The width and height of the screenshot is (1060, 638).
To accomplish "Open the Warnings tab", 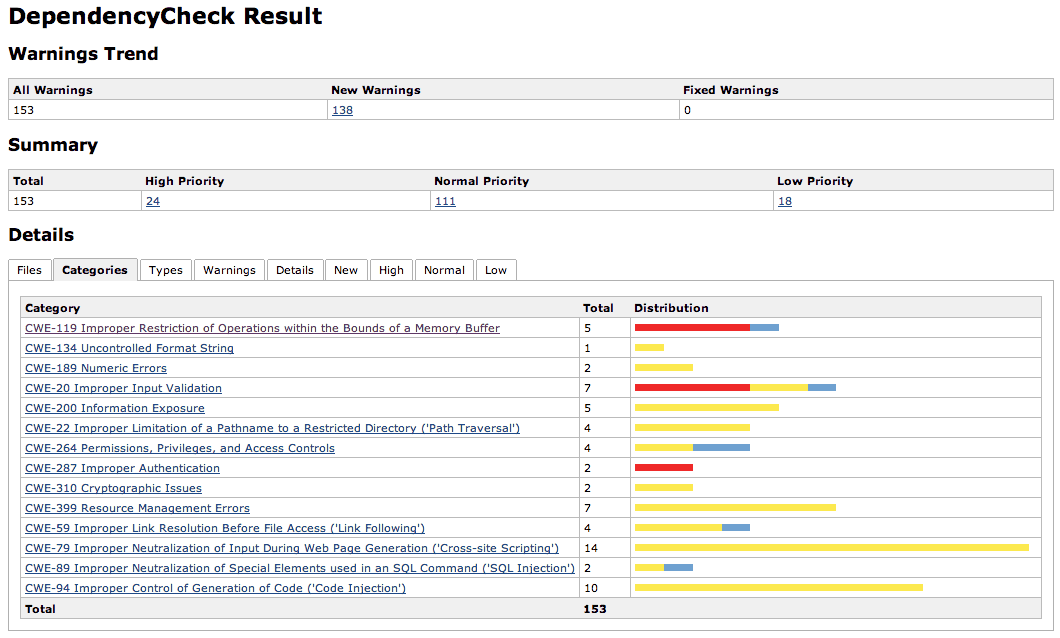I will 229,270.
